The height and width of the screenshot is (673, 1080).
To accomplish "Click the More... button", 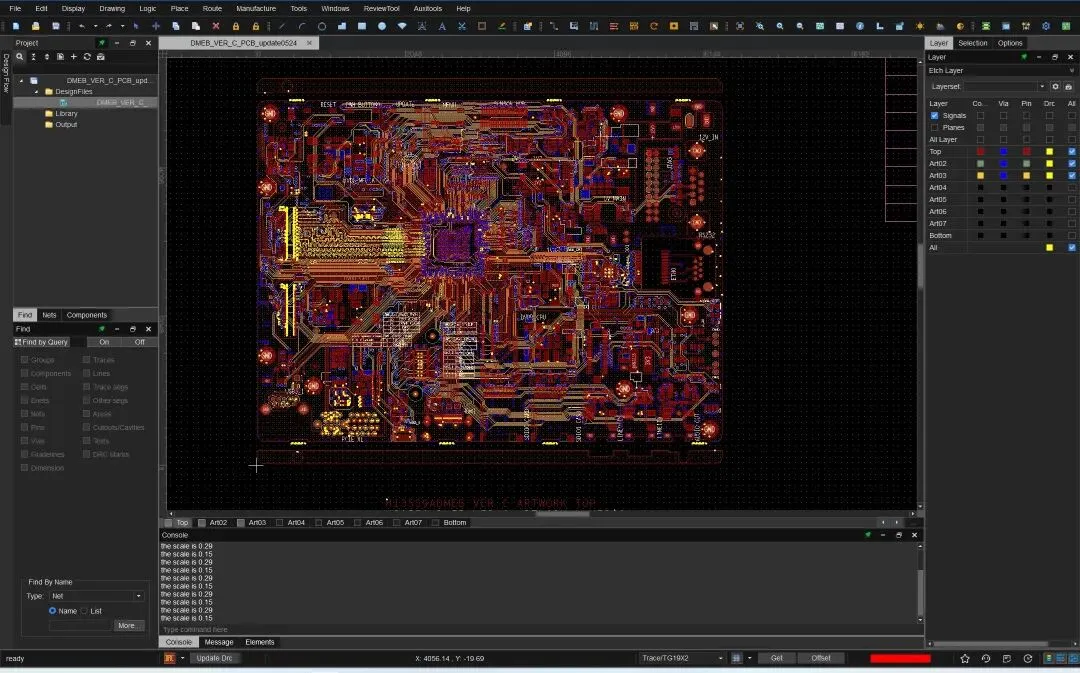I will (x=127, y=625).
